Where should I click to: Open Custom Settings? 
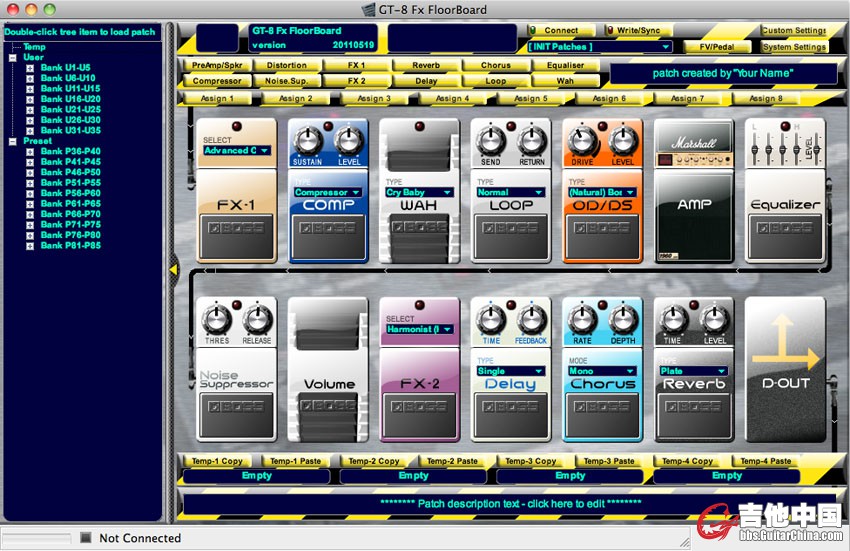794,30
